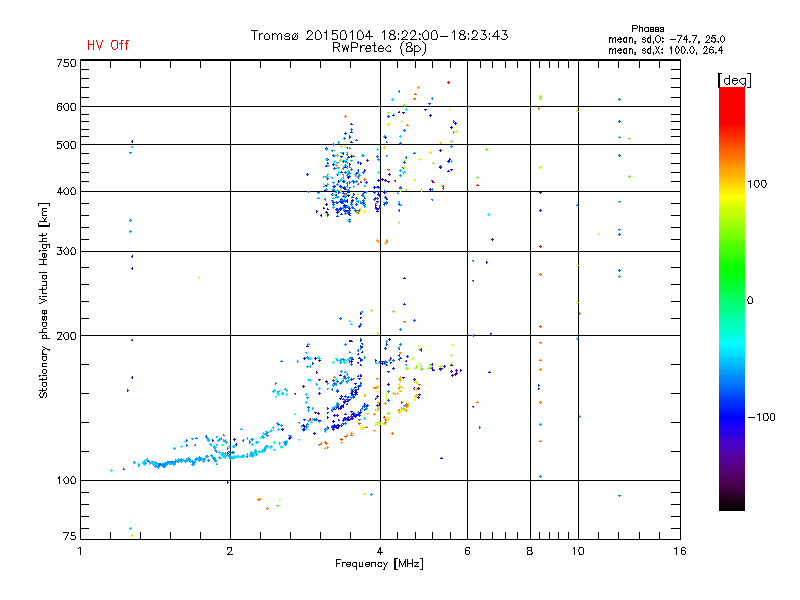Click the y-axis tick label '600'
The width and height of the screenshot is (800, 600).
[x=66, y=107]
